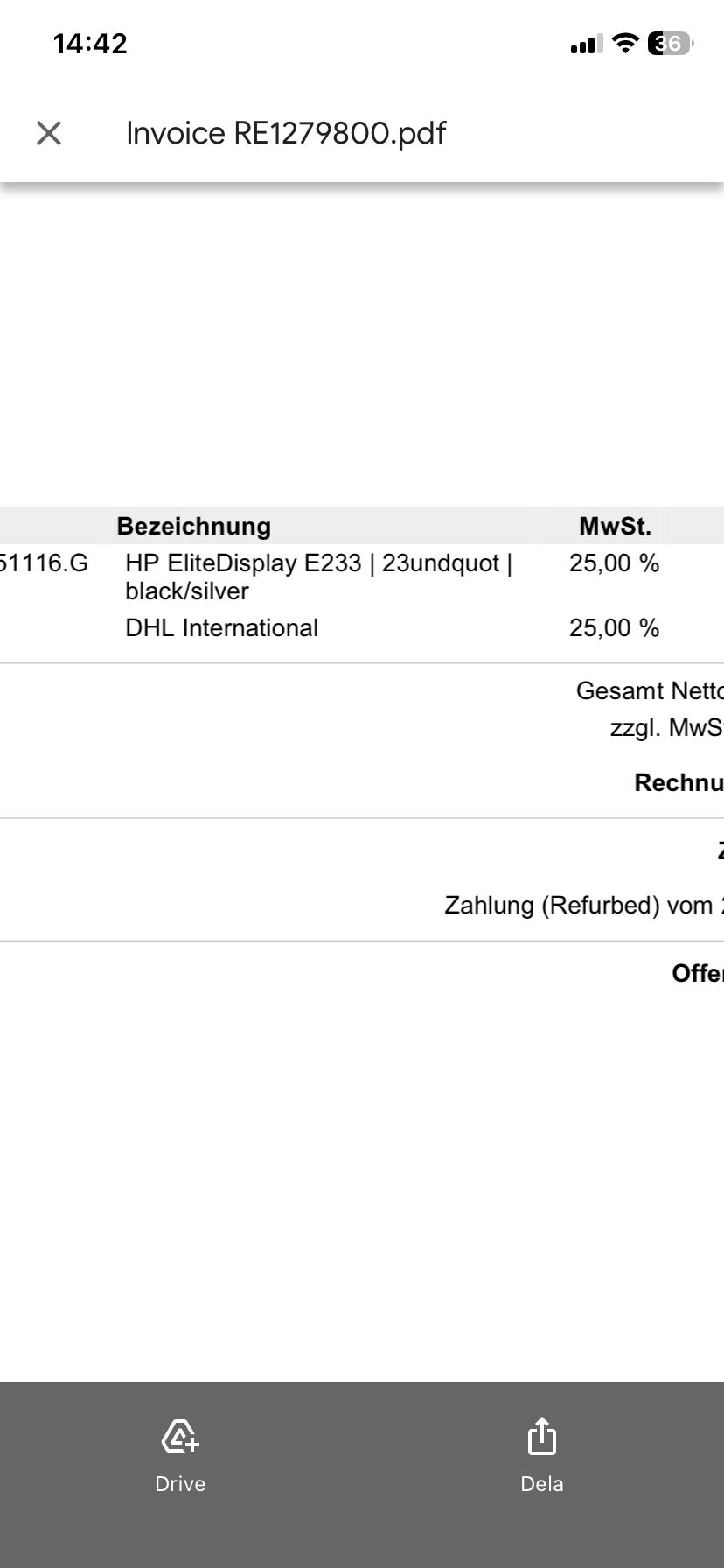Tap the Gesamt Netto total line
The width and height of the screenshot is (724, 1568).
point(648,690)
